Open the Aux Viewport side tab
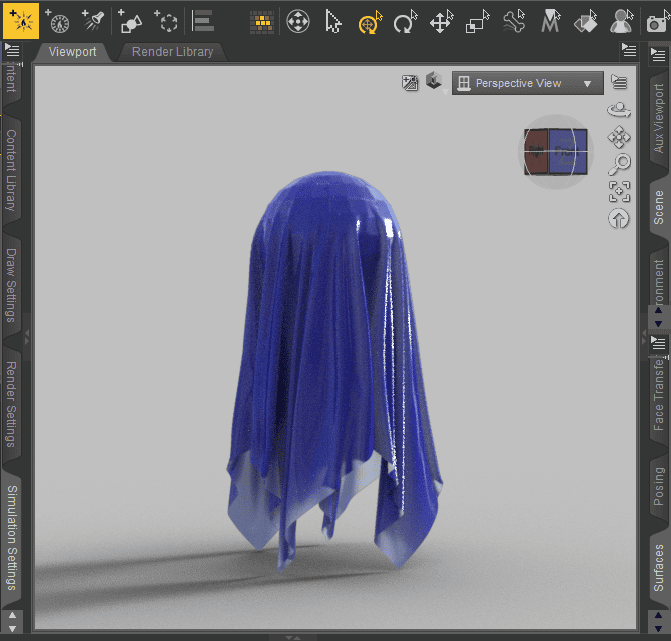This screenshot has height=641, width=671. (659, 118)
